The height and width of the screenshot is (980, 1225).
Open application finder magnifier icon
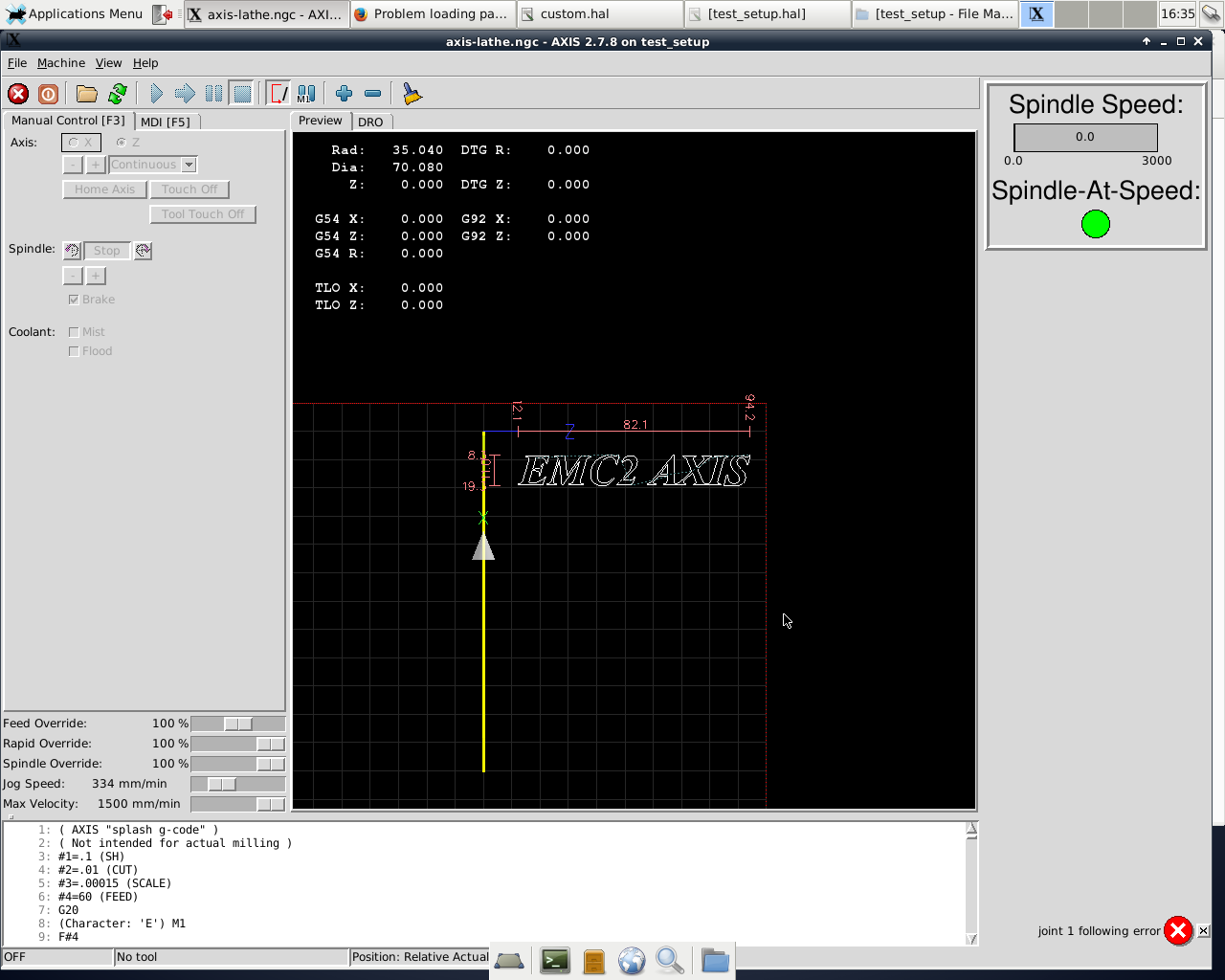coord(670,961)
